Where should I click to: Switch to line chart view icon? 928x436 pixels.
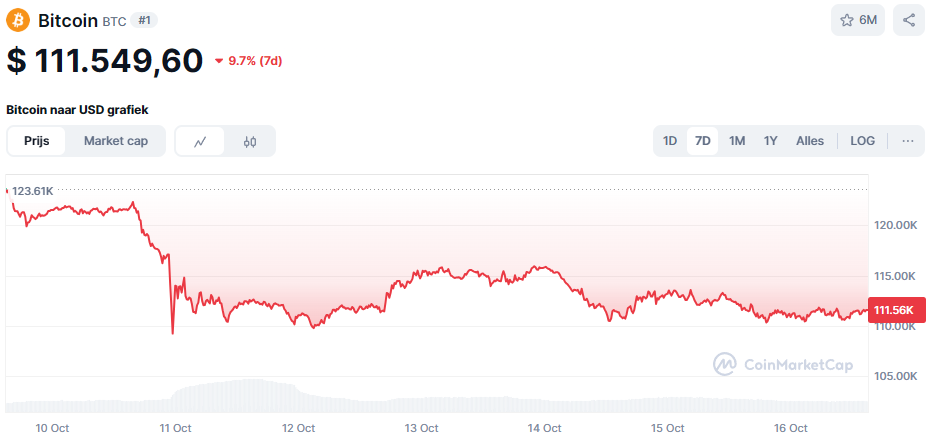pos(200,141)
